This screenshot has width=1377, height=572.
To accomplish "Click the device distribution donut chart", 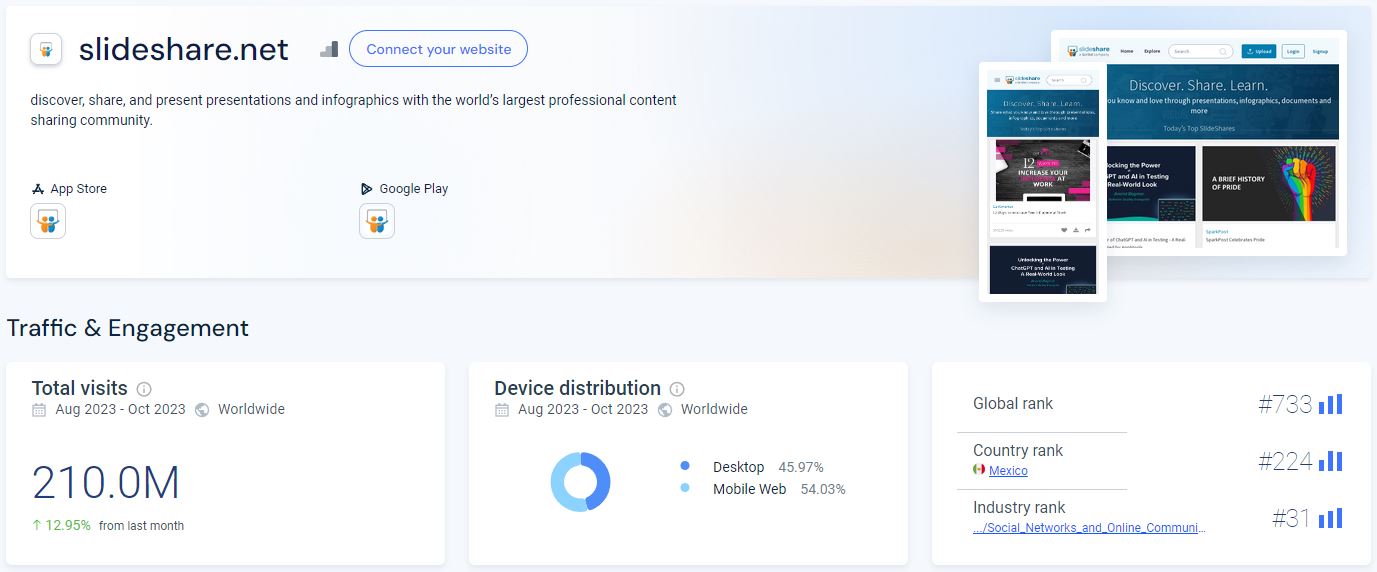I will coord(580,482).
